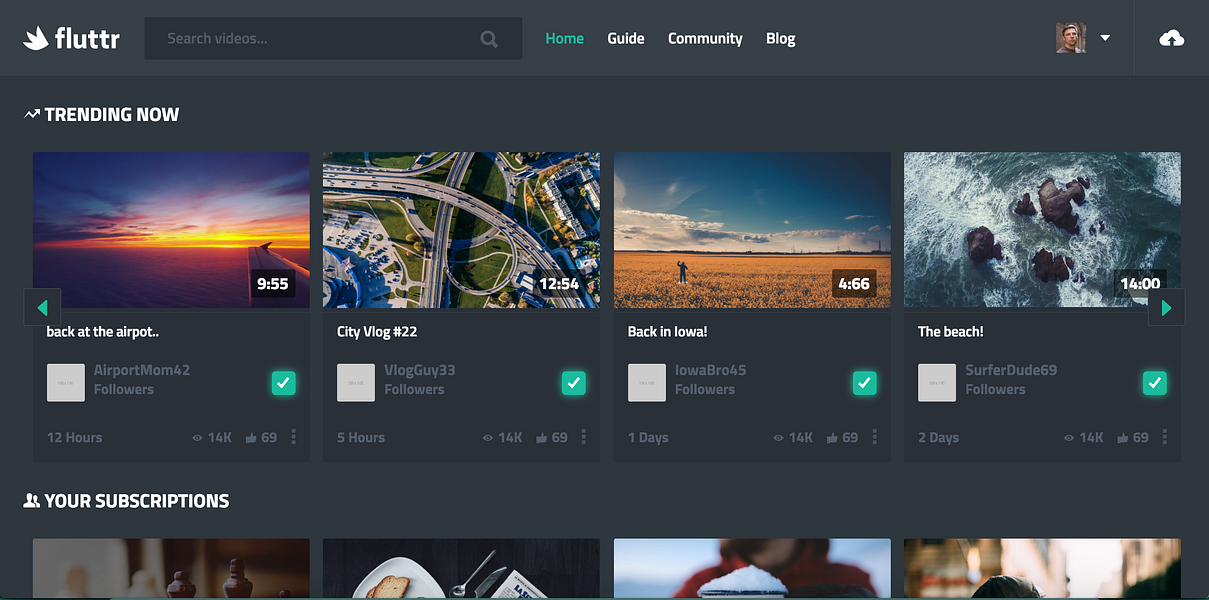Toggle follow checkbox for AirportMom42

tap(283, 382)
